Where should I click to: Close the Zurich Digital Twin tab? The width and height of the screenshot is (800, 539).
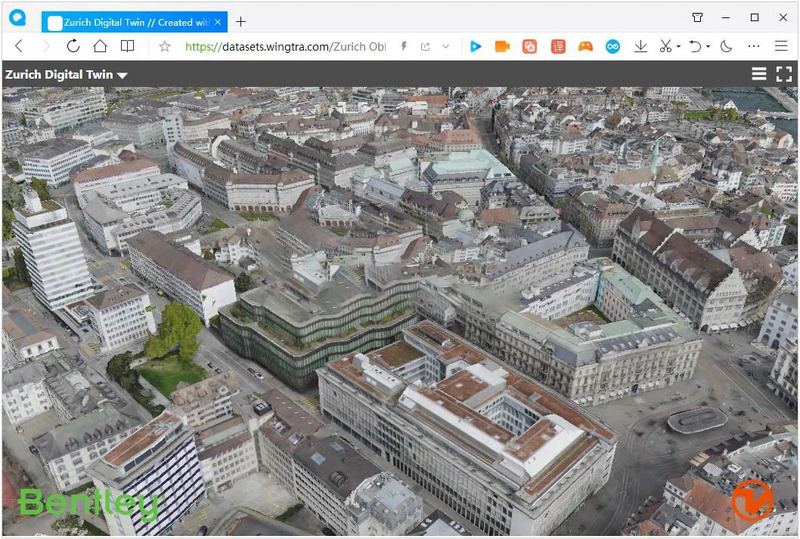(218, 22)
